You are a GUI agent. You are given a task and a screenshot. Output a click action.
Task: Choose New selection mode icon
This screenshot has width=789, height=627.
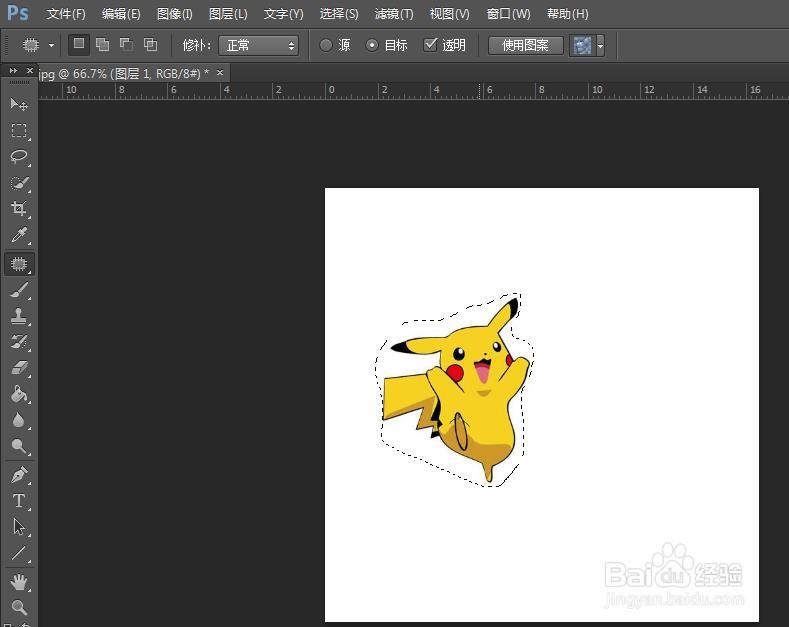click(79, 44)
